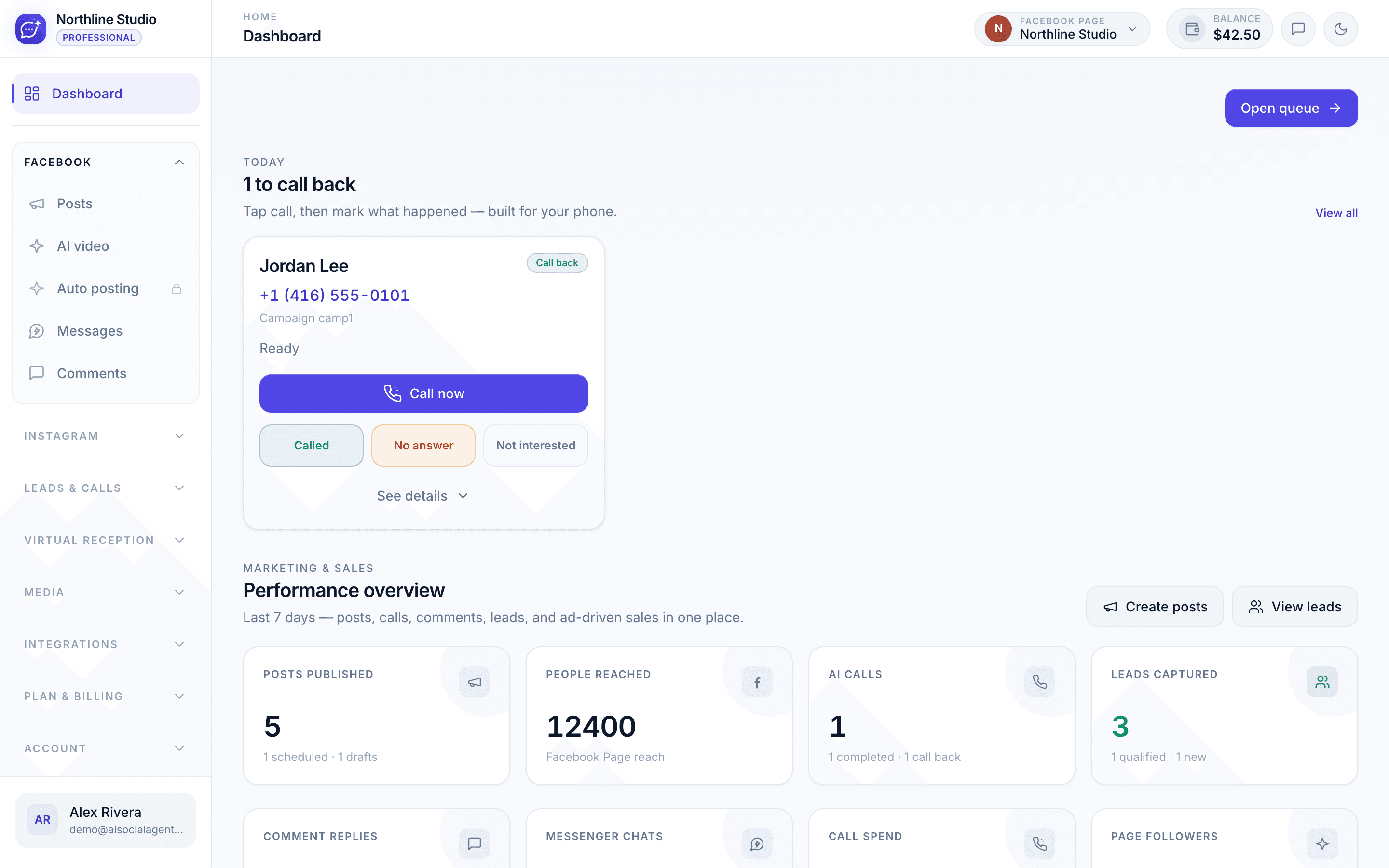This screenshot has width=1389, height=868.
Task: Open the Facebook Page selector dropdown
Action: coord(1062,29)
